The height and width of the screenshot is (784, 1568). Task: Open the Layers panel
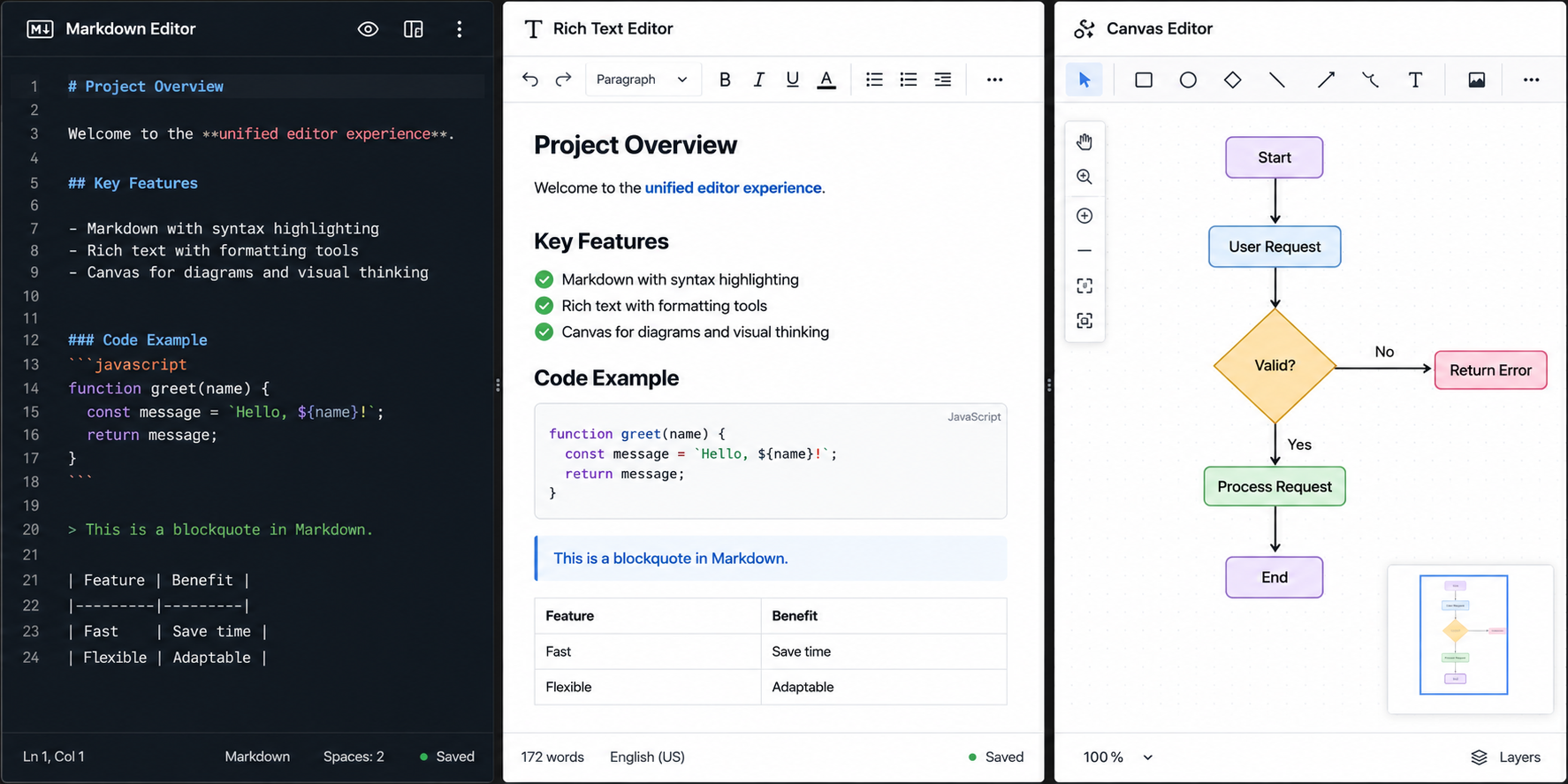[1505, 757]
